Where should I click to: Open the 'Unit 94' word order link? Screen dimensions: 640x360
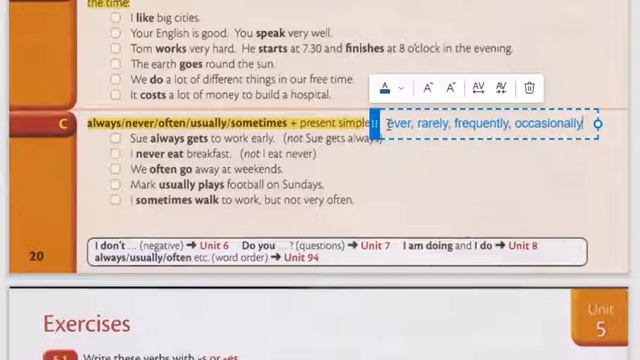click(x=301, y=258)
